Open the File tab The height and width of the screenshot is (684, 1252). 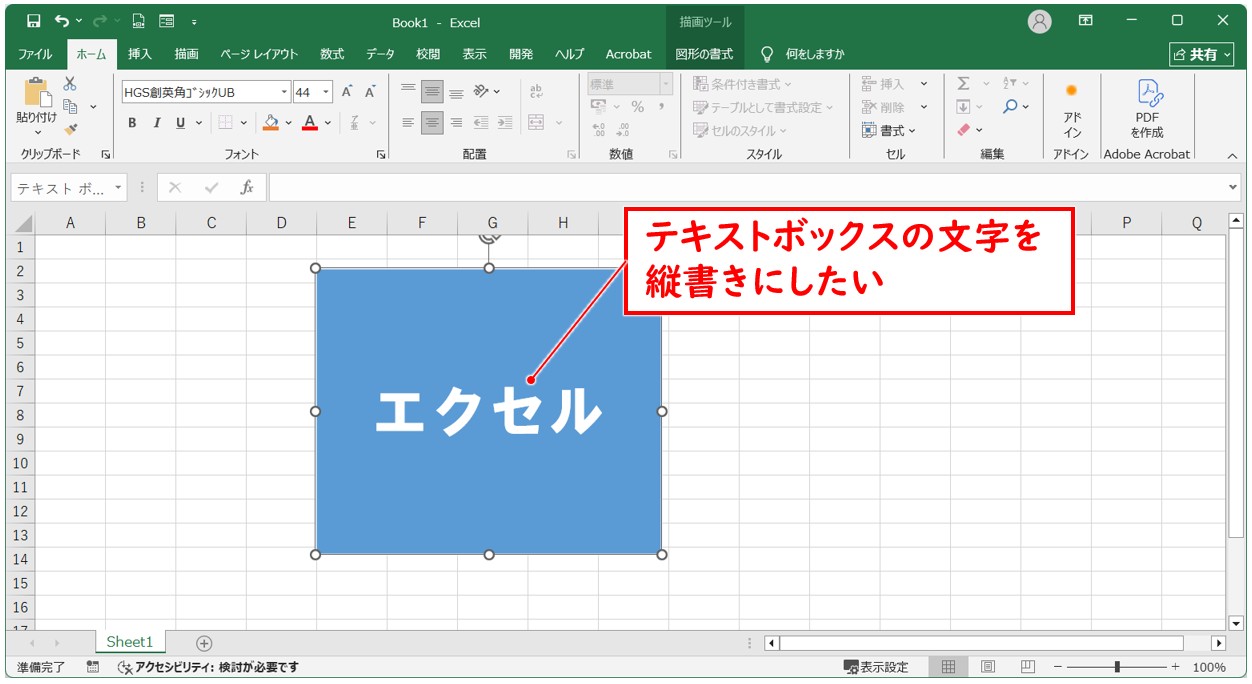35,54
